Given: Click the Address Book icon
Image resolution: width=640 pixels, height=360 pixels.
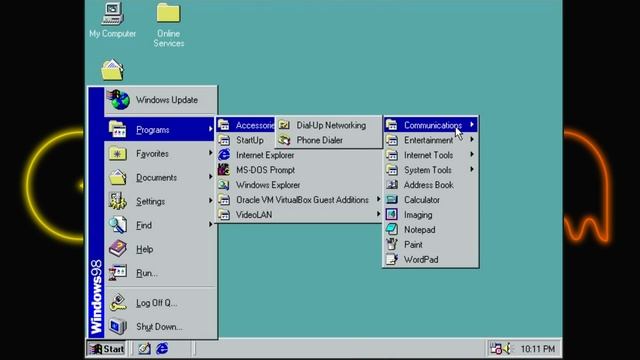Looking at the screenshot, I should pyautogui.click(x=392, y=185).
